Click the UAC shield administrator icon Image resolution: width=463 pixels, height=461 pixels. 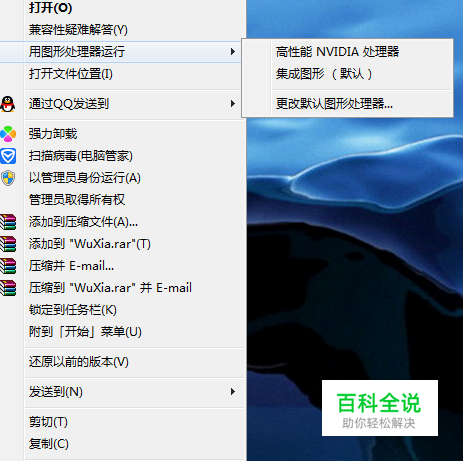[x=8, y=178]
